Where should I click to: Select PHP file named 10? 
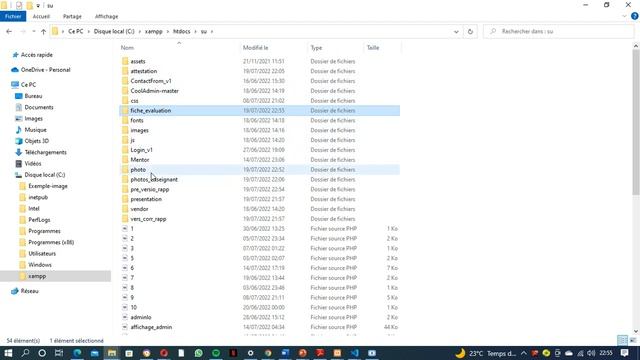coord(133,307)
